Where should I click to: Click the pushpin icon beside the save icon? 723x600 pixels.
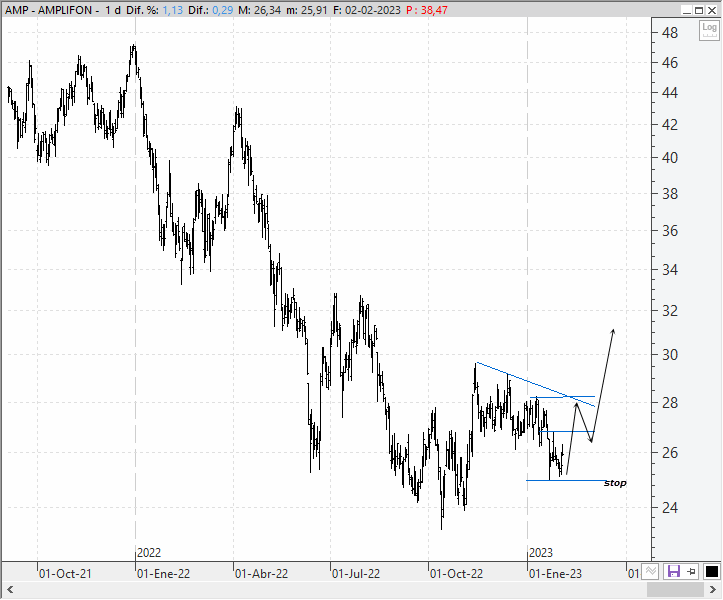pos(691,572)
